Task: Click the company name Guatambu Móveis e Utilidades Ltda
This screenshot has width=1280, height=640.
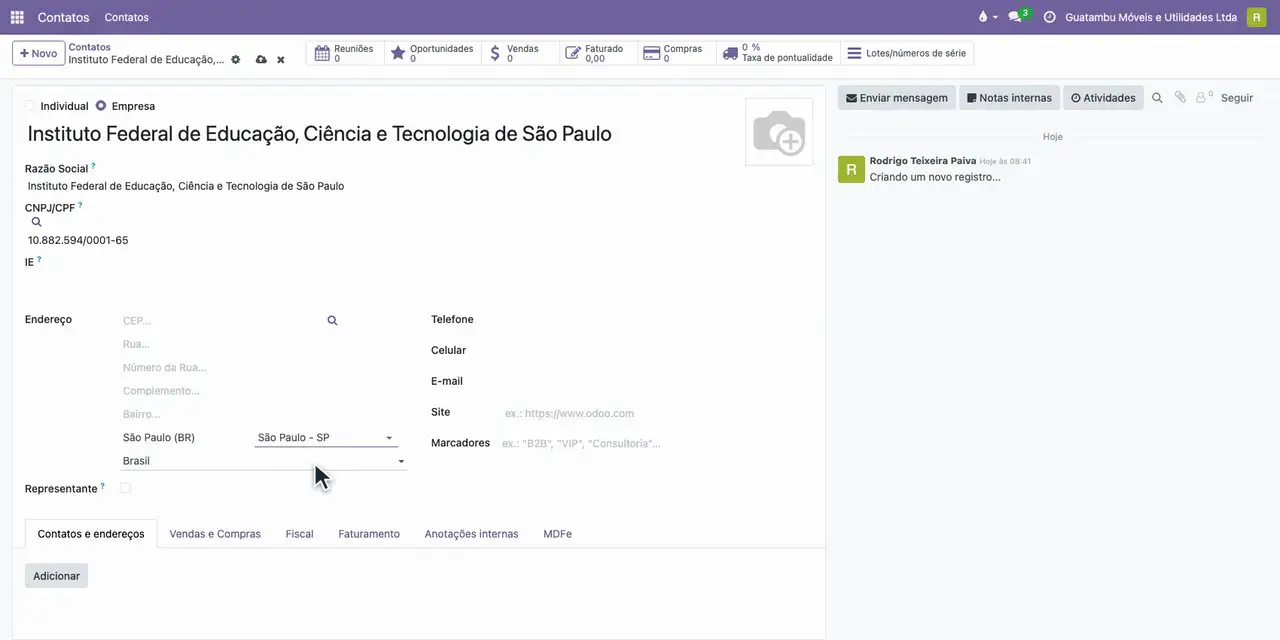Action: 1151,17
